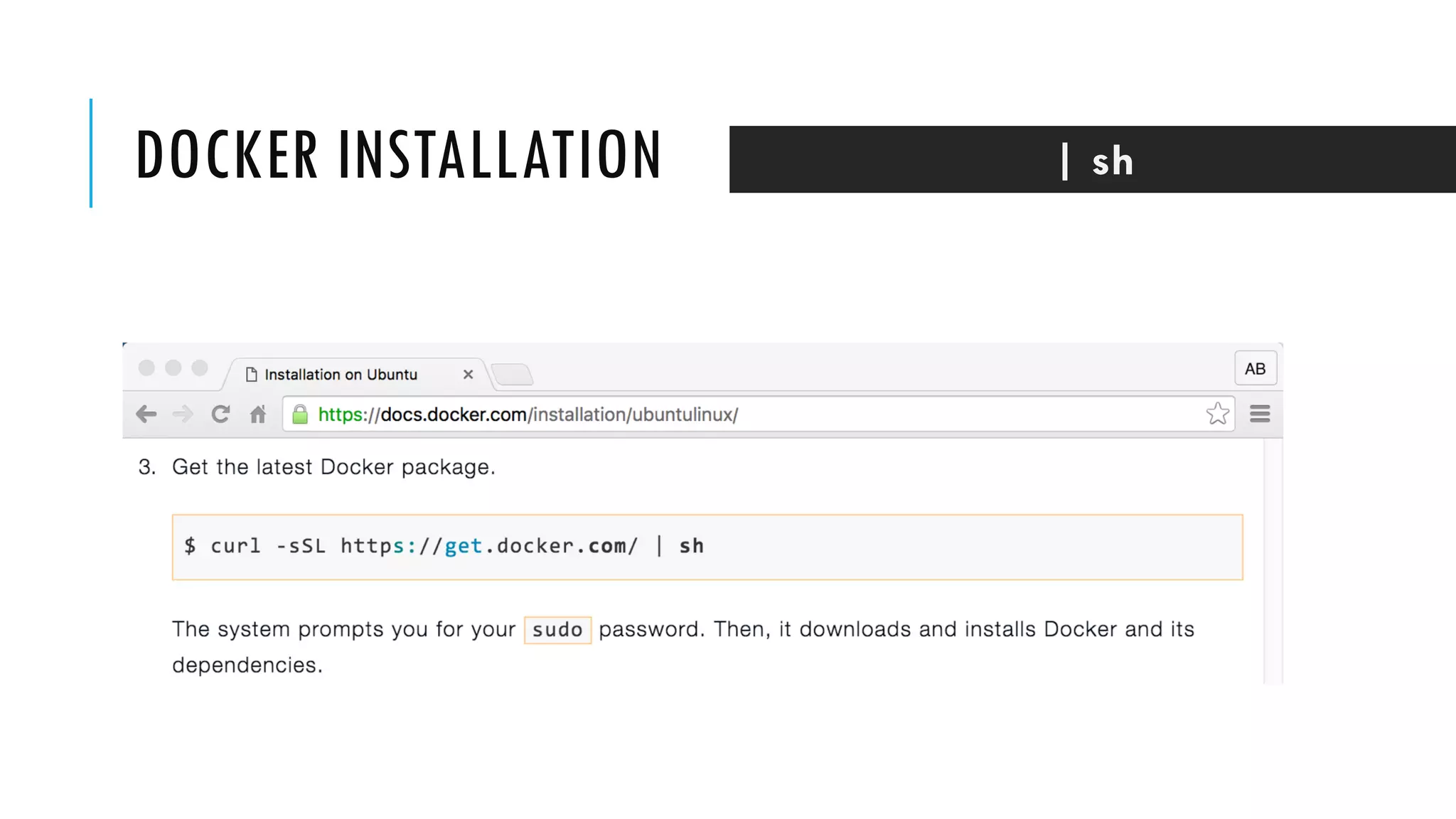Bookmark the page with the star icon
This screenshot has height=819, width=1456.
point(1217,414)
